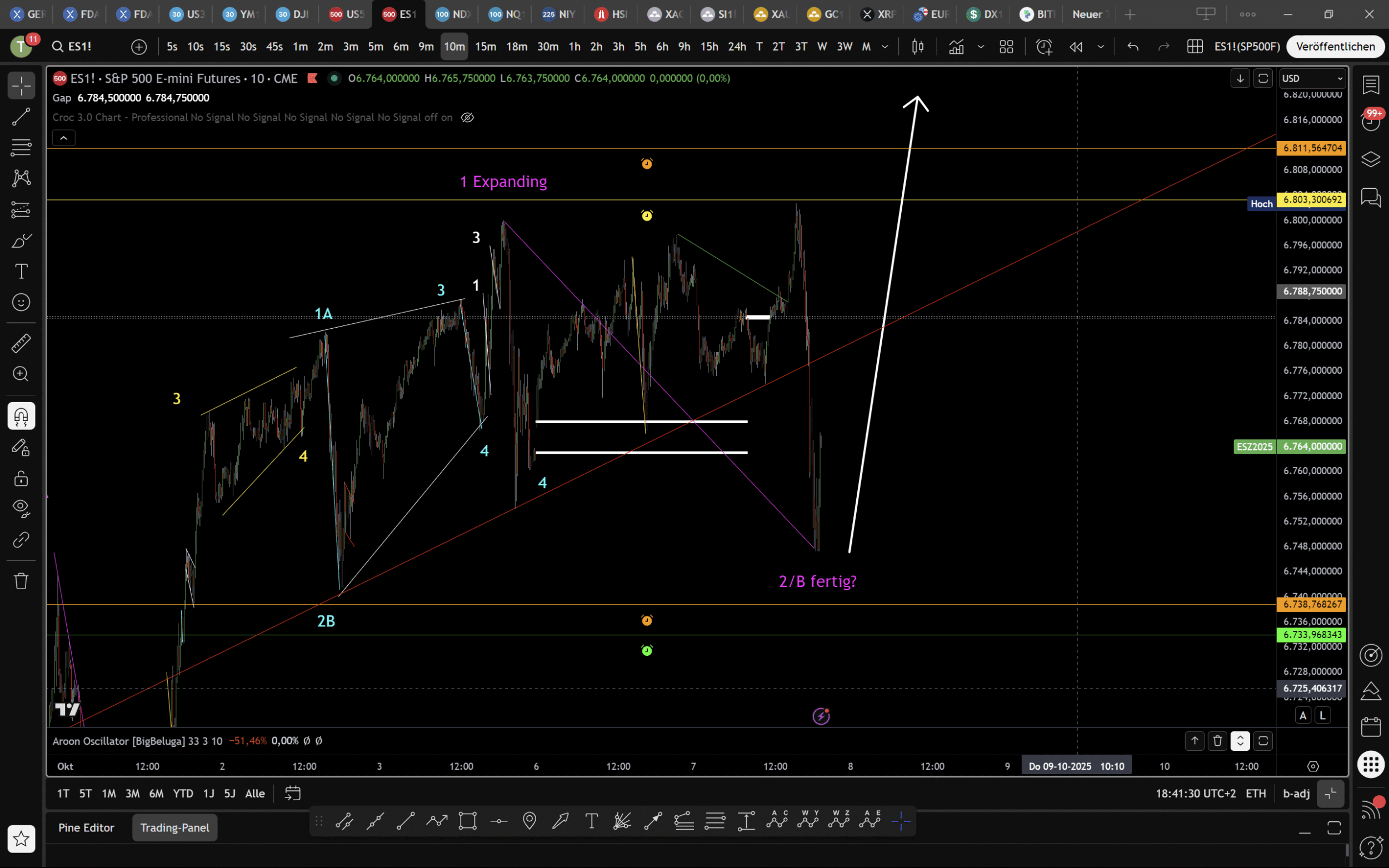The image size is (1389, 868).
Task: Toggle magnet mode on the sidebar
Action: click(x=21, y=416)
